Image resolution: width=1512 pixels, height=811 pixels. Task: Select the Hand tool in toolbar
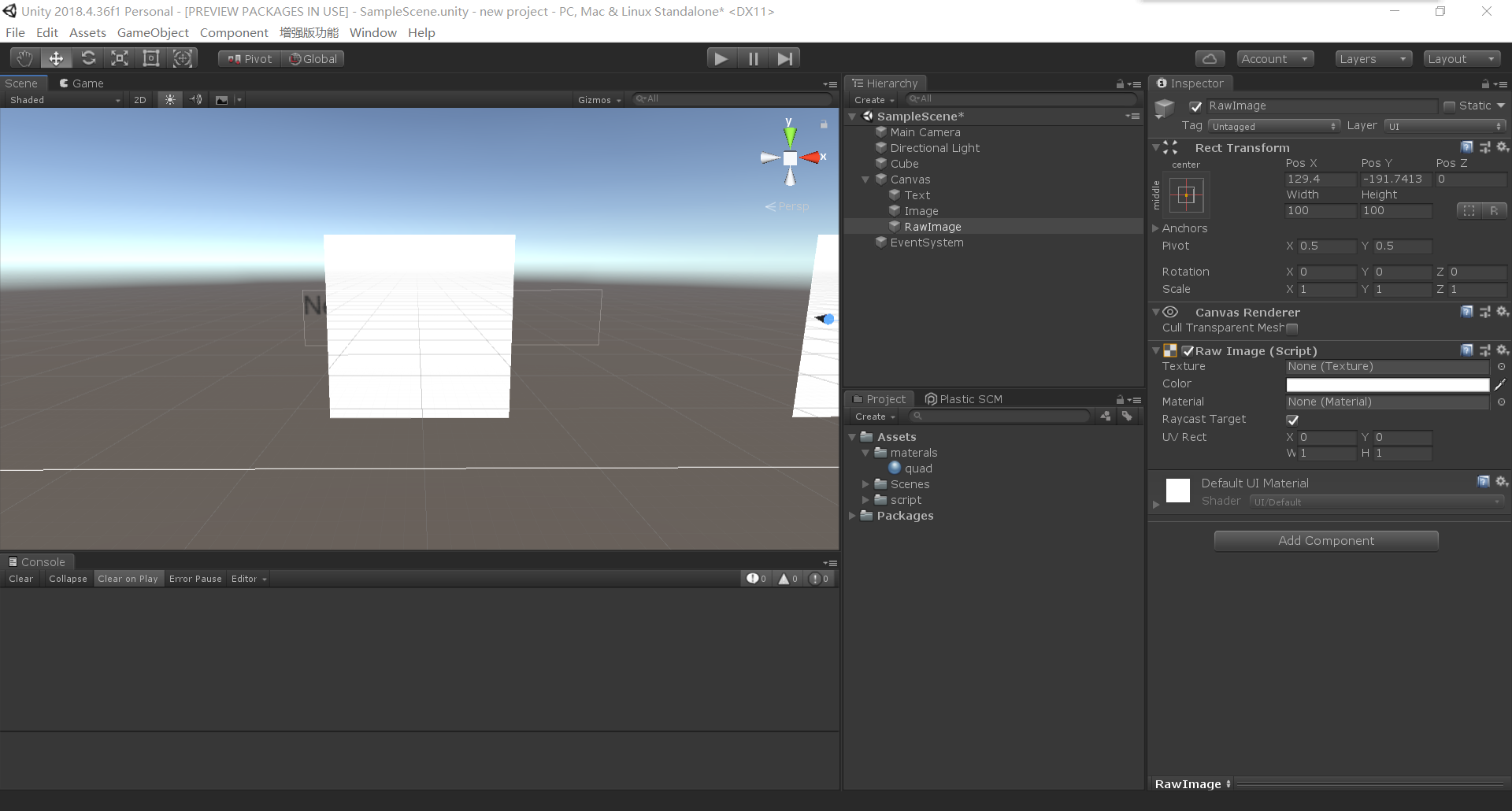[24, 58]
